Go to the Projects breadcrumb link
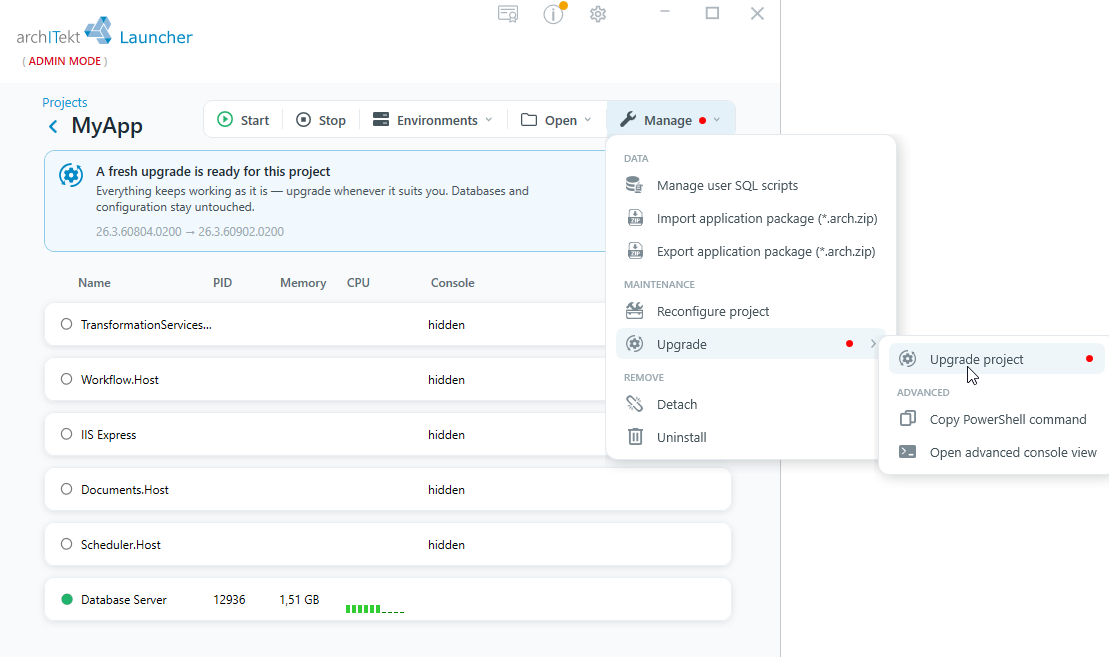This screenshot has height=657, width=1109. point(64,103)
